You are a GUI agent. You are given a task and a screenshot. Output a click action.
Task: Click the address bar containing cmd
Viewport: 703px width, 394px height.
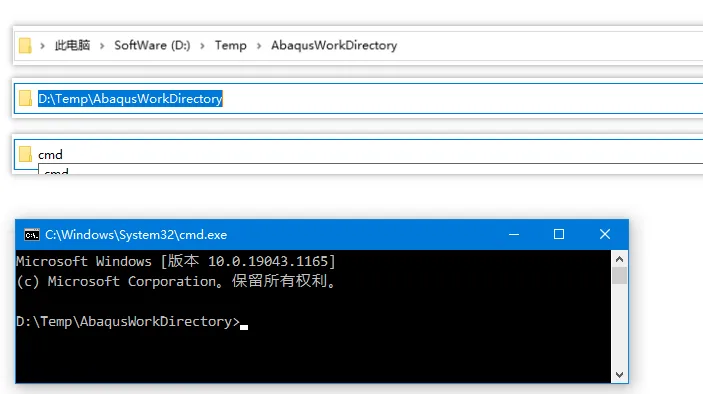pos(359,154)
